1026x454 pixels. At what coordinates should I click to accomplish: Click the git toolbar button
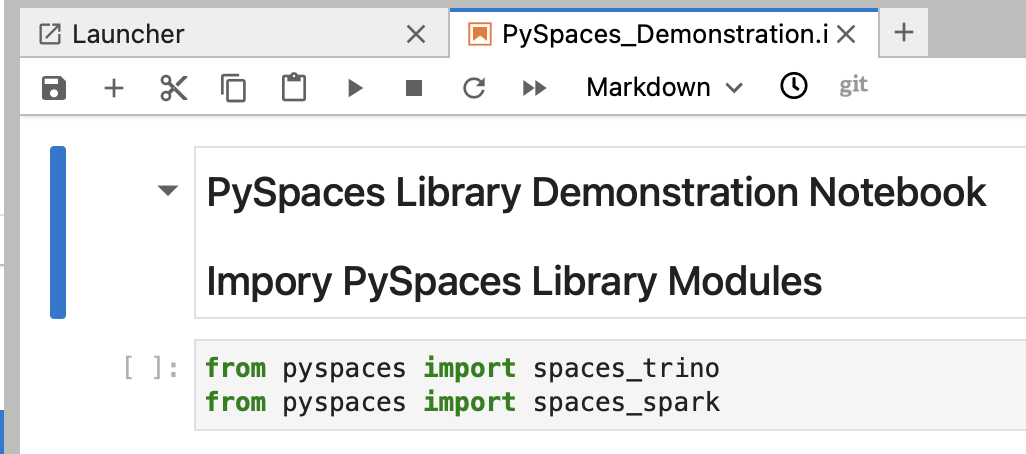pos(853,86)
